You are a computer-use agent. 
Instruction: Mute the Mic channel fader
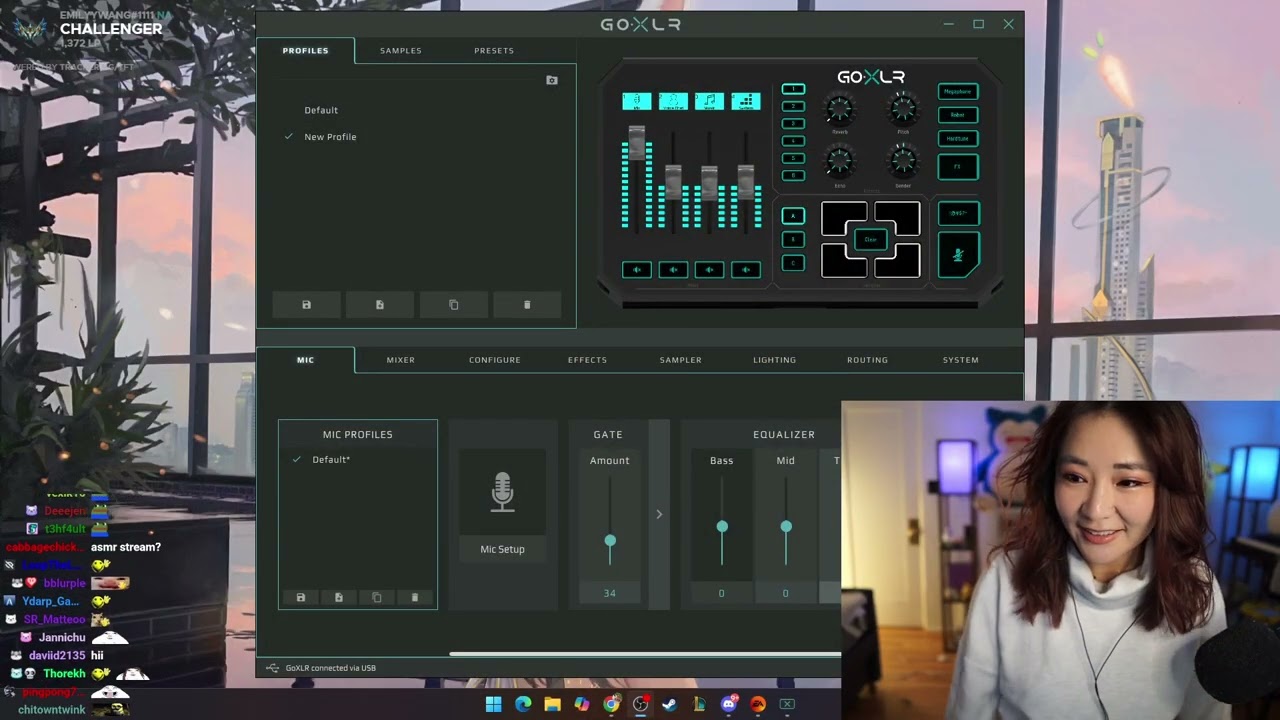pyautogui.click(x=637, y=269)
